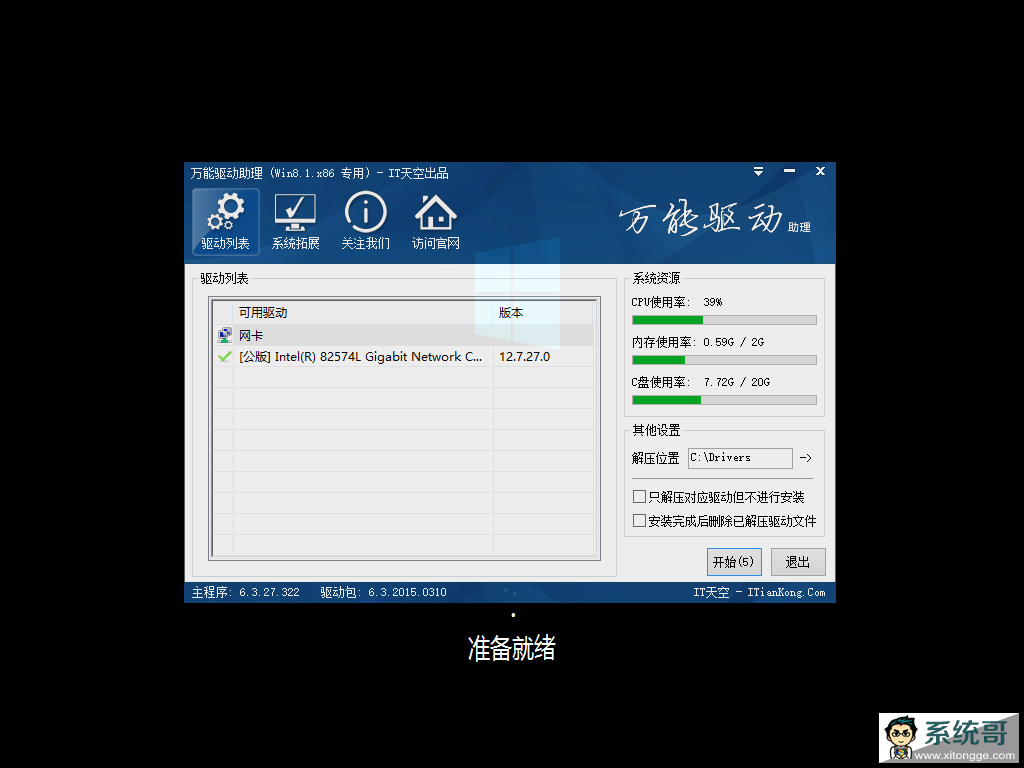
Task: Click the arrow button to browse extraction path
Action: click(x=806, y=458)
